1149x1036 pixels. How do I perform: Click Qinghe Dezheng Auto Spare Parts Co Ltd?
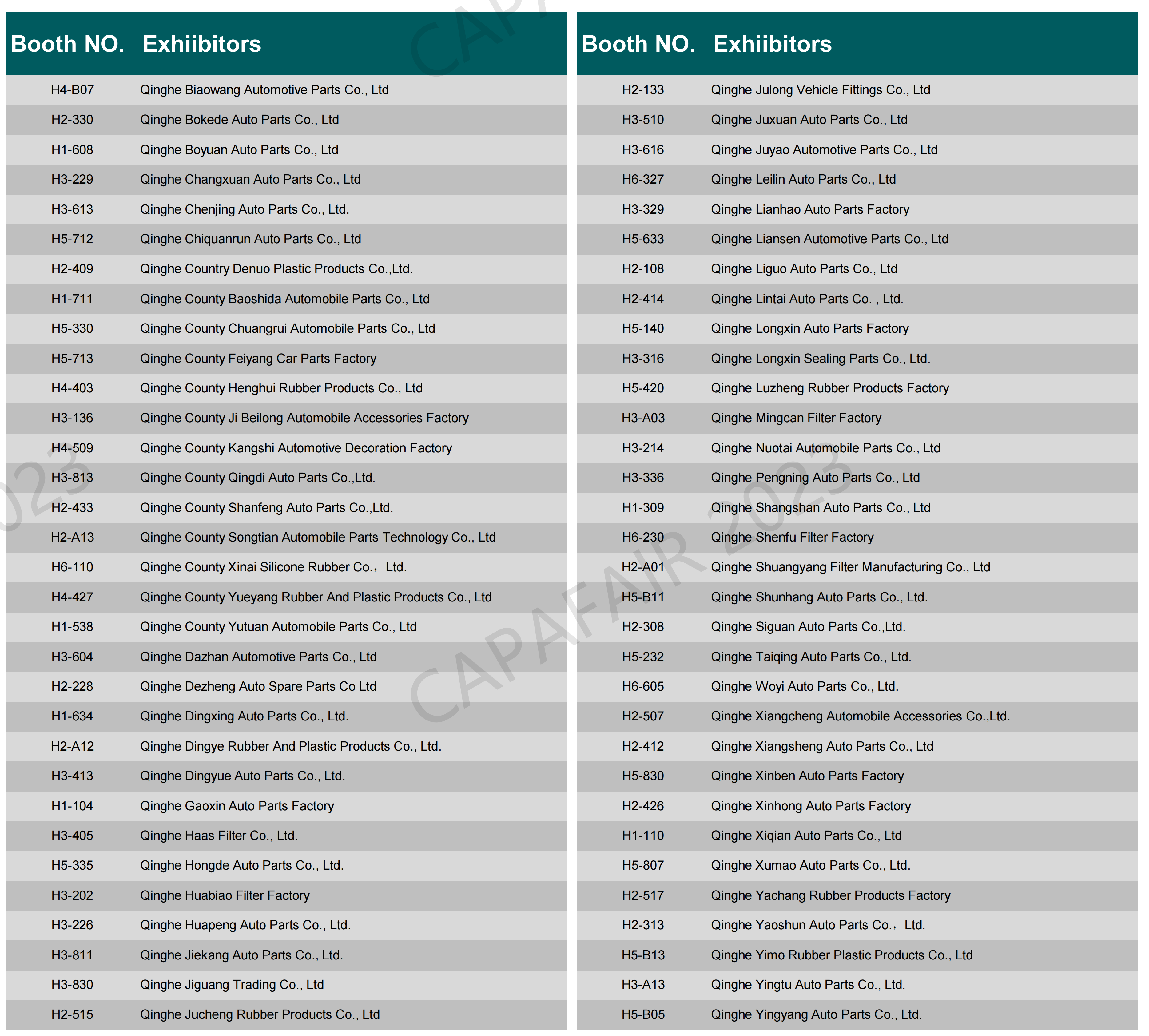(258, 686)
